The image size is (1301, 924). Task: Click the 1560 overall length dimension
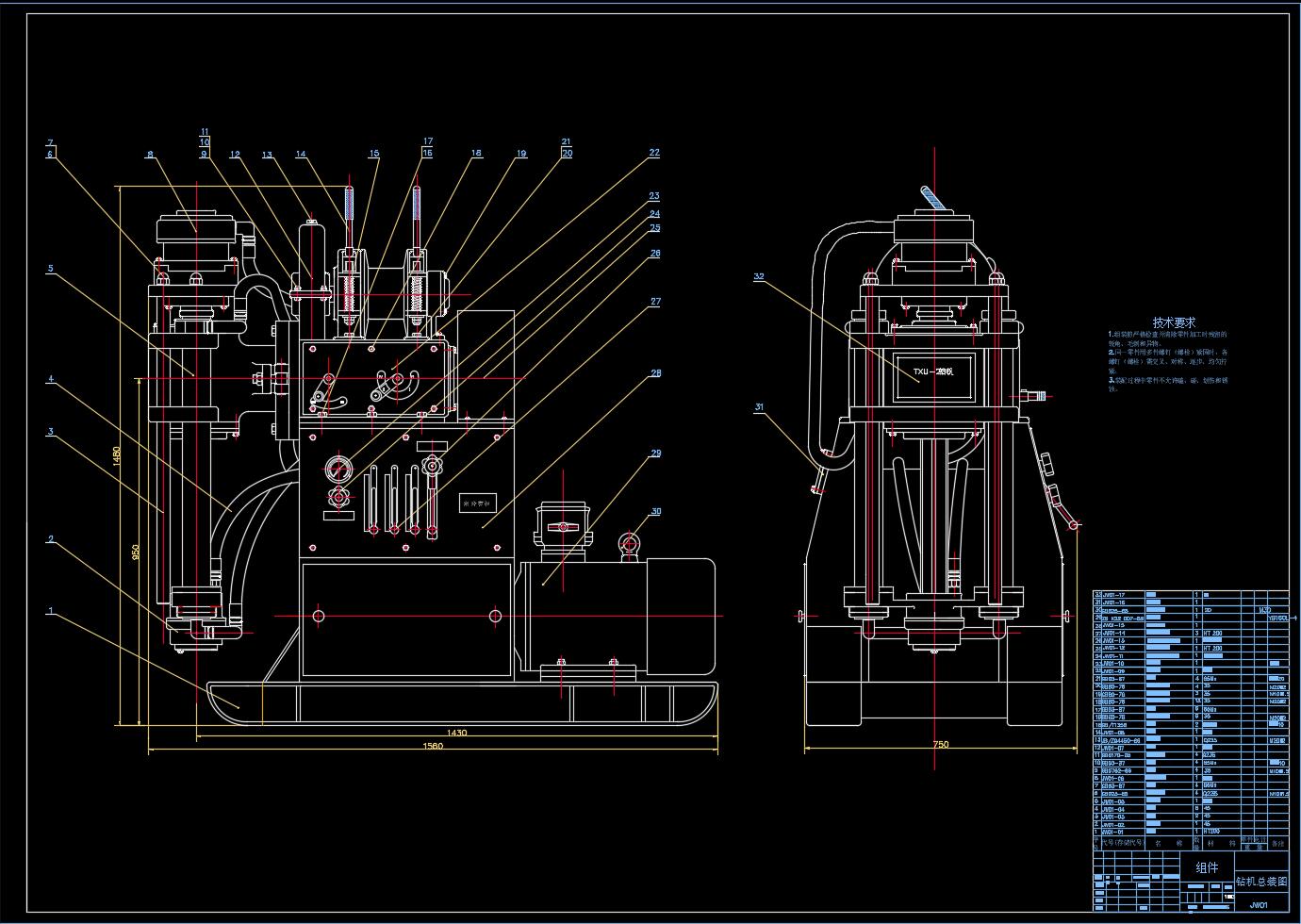tap(430, 746)
